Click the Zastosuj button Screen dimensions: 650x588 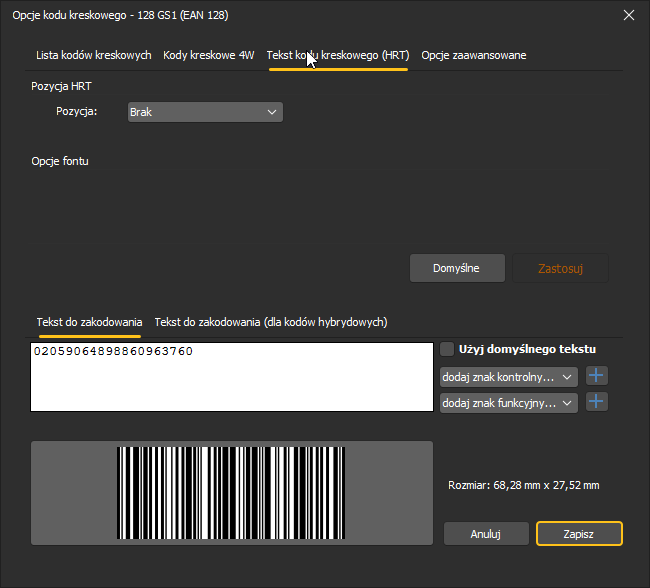tap(560, 268)
